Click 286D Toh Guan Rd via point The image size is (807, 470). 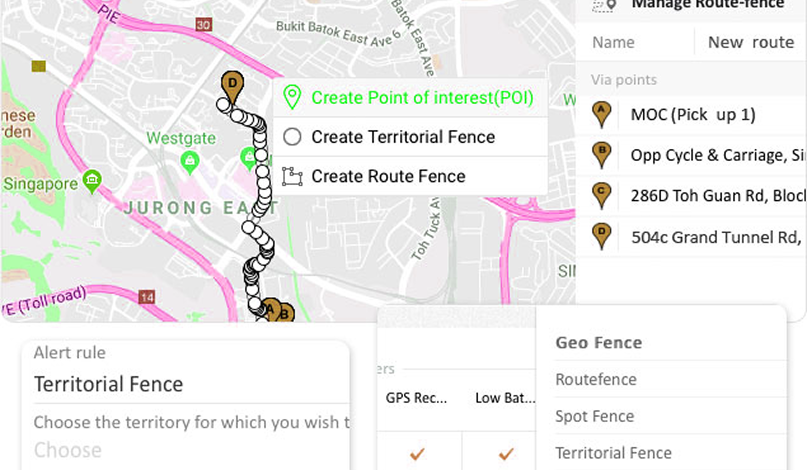[714, 196]
